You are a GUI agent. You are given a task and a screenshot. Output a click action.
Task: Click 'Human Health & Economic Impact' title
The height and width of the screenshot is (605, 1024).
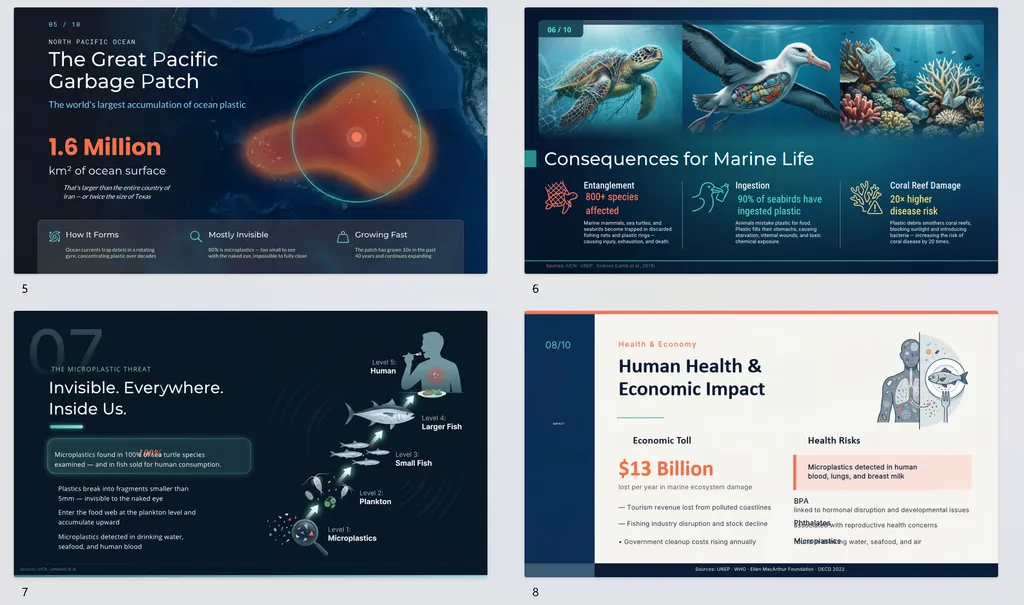(x=691, y=377)
